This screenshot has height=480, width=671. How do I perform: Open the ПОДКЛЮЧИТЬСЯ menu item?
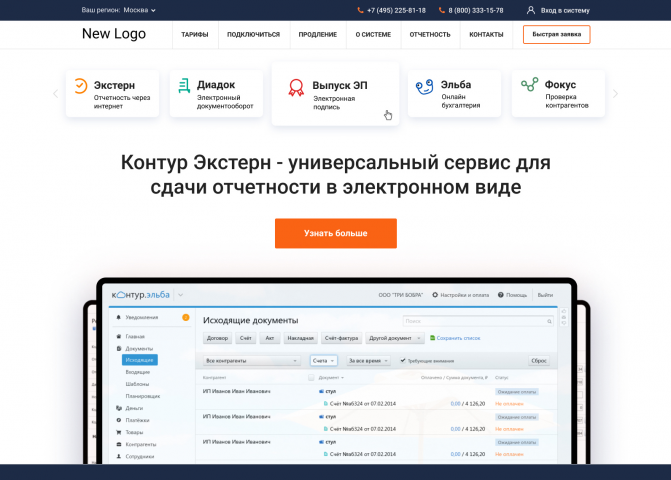tap(253, 35)
